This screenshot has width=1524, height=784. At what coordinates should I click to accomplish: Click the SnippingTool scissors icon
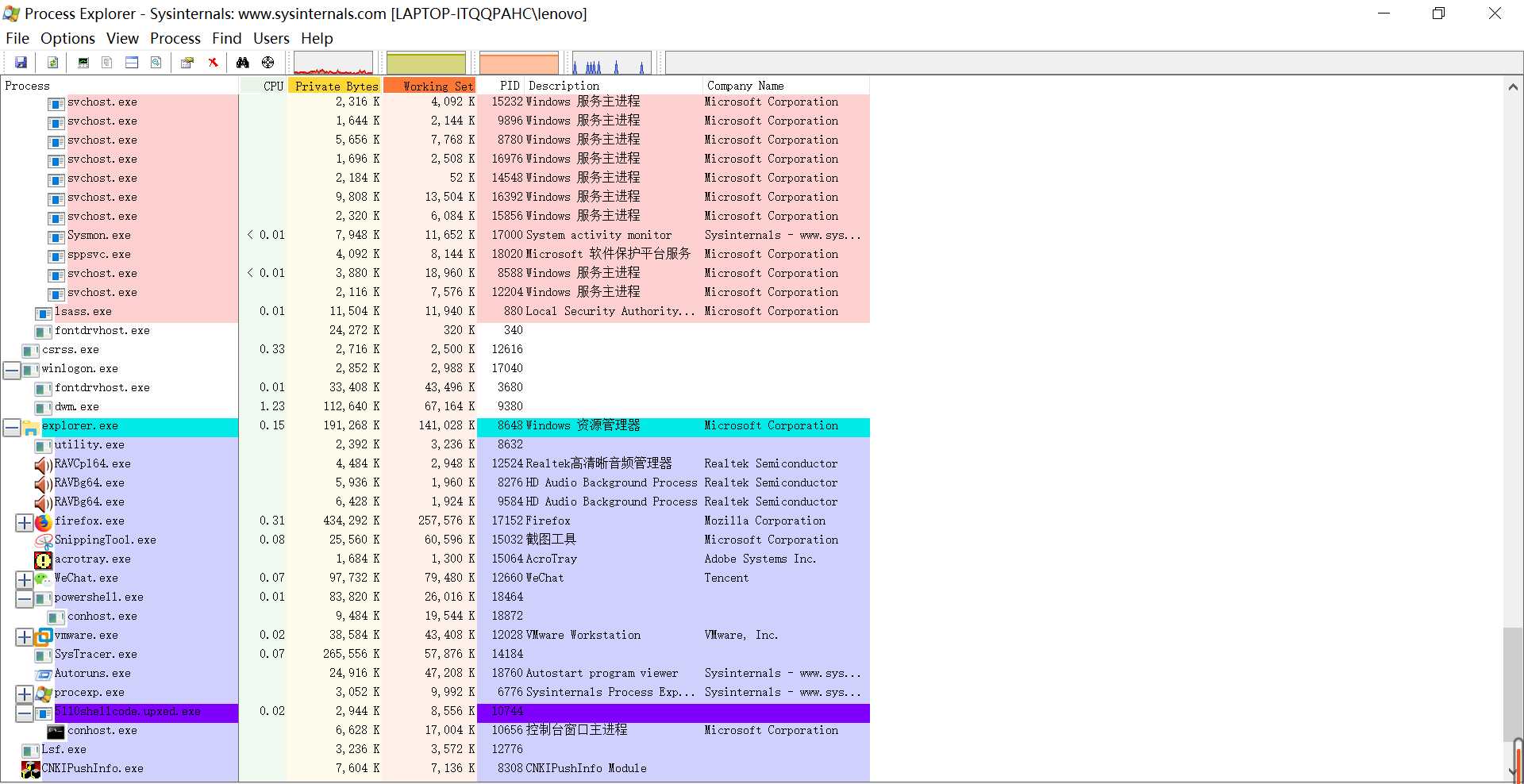(x=44, y=540)
